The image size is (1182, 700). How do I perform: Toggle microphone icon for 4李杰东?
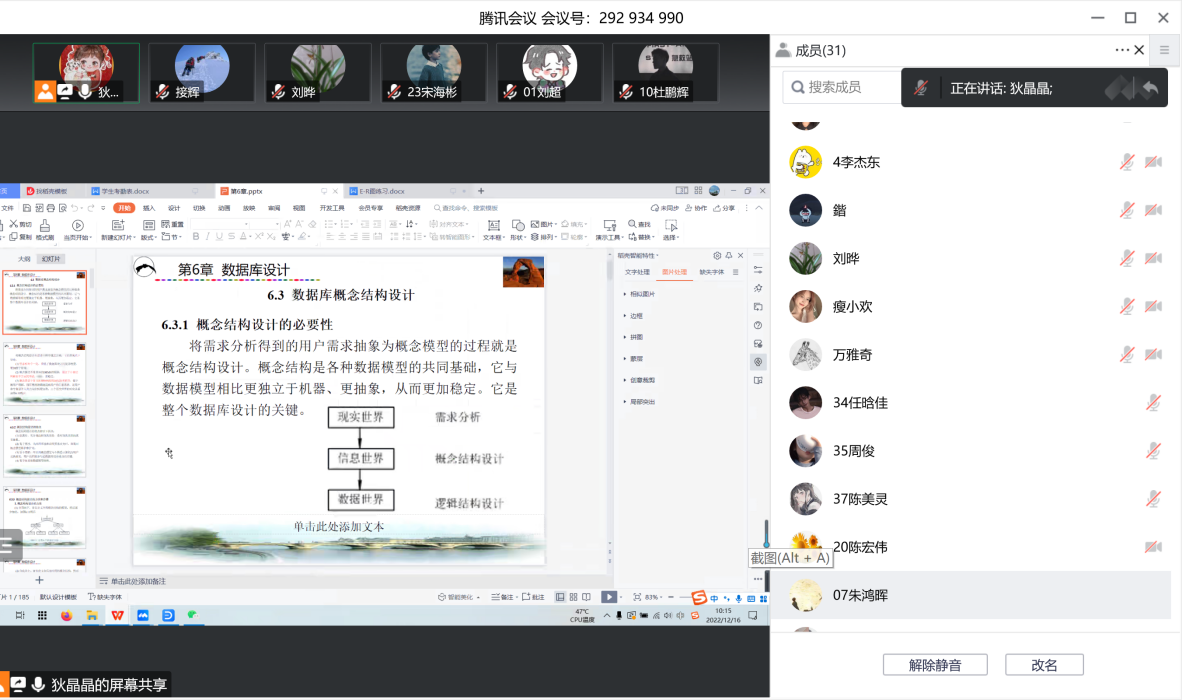pyautogui.click(x=1127, y=162)
